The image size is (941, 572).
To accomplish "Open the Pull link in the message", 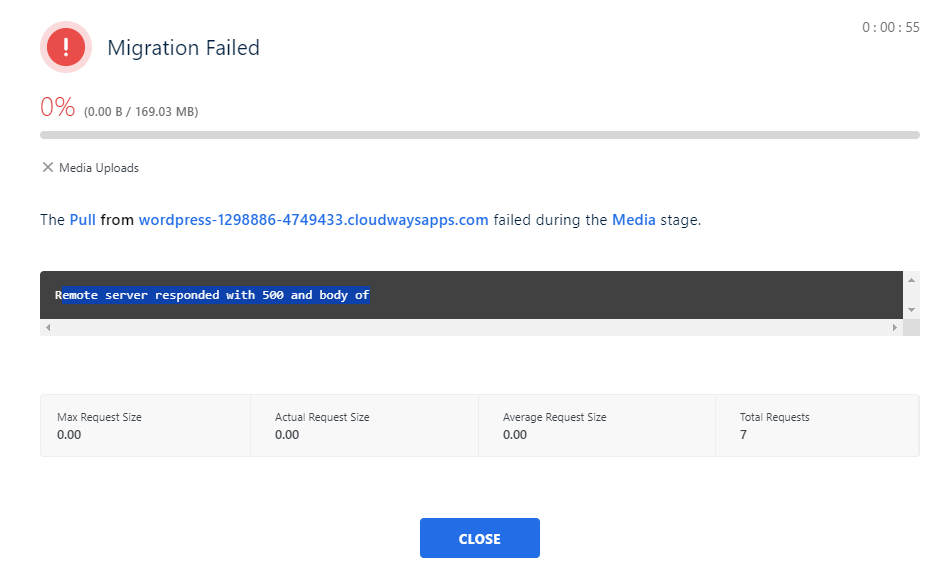I will (83, 220).
